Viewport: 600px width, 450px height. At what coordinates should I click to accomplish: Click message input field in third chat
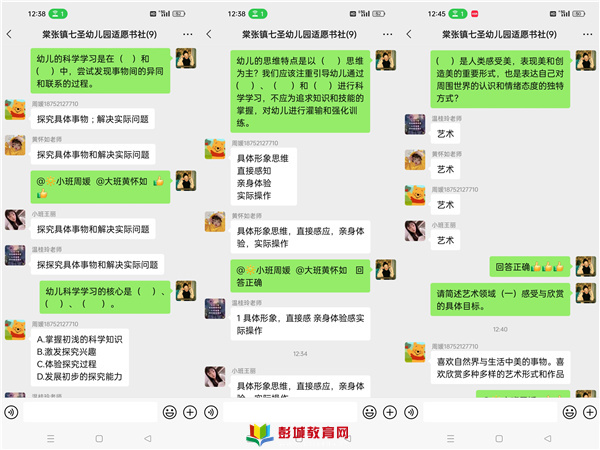(x=491, y=412)
